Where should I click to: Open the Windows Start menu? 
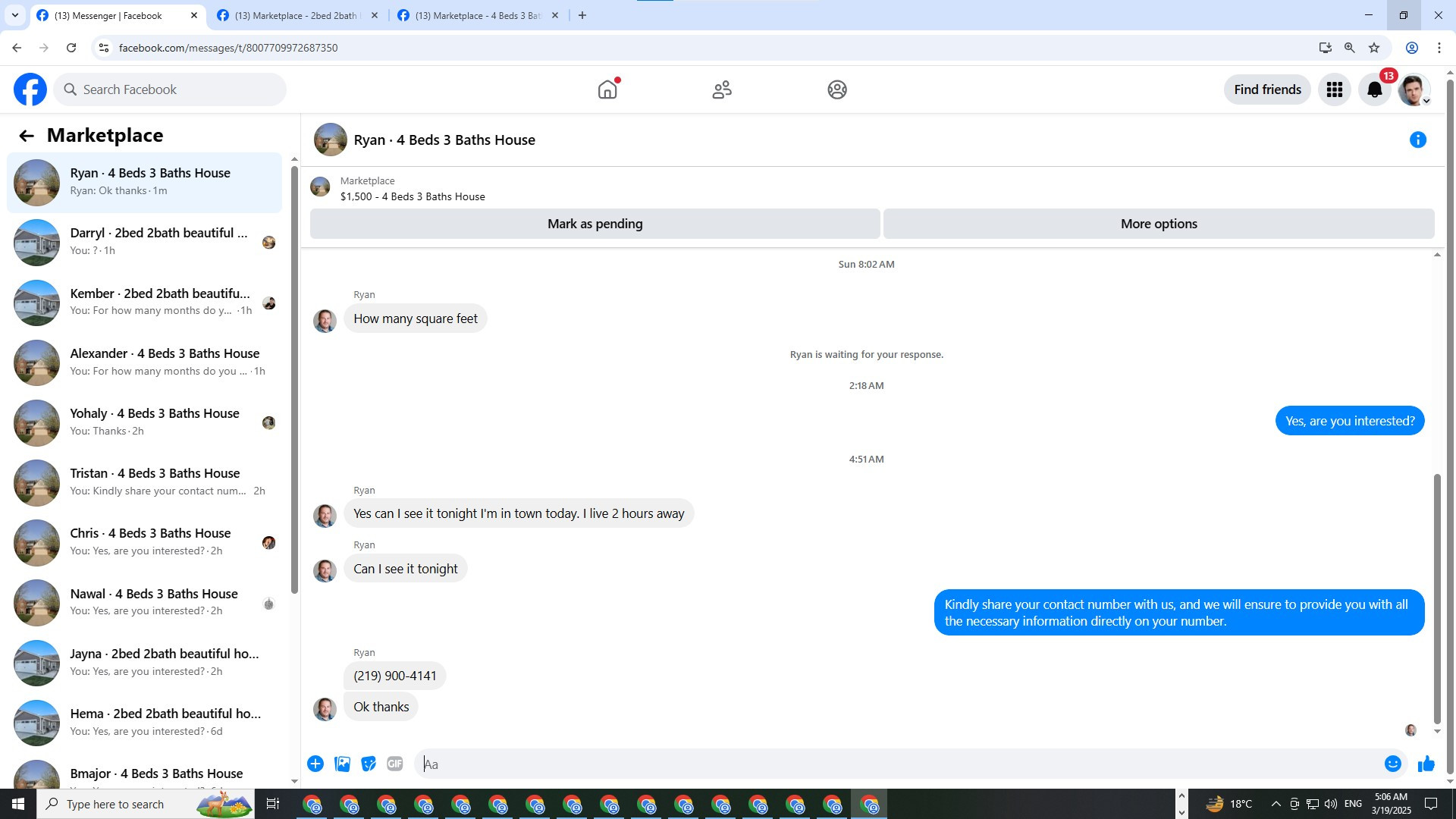(18, 804)
